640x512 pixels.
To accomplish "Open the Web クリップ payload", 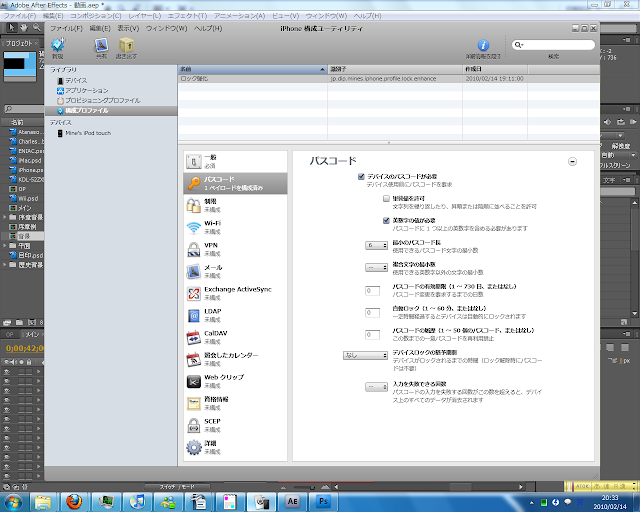I will (235, 381).
